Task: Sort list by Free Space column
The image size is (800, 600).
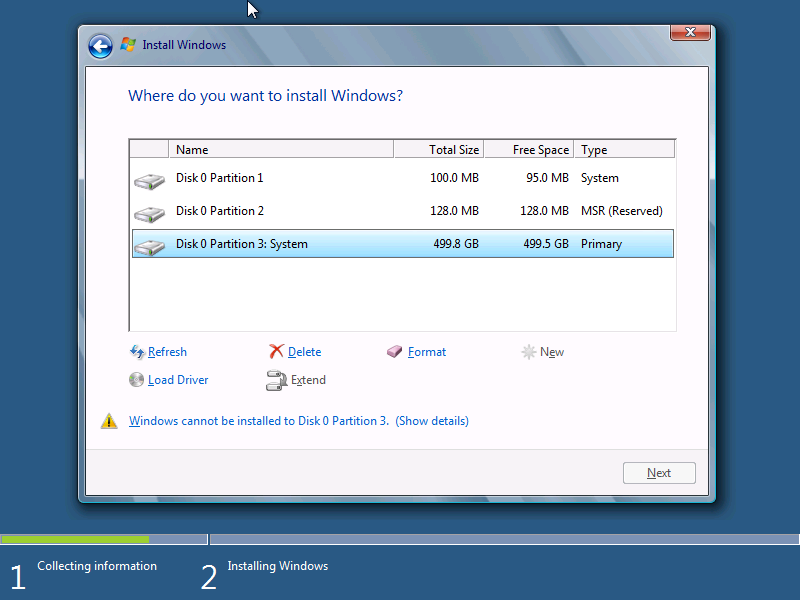Action: tap(529, 149)
